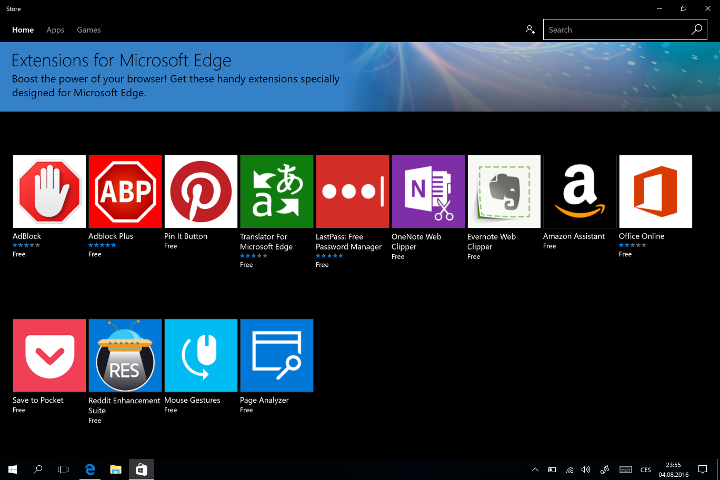The image size is (720, 480).
Task: Click the star rating under Office Online
Action: click(633, 245)
